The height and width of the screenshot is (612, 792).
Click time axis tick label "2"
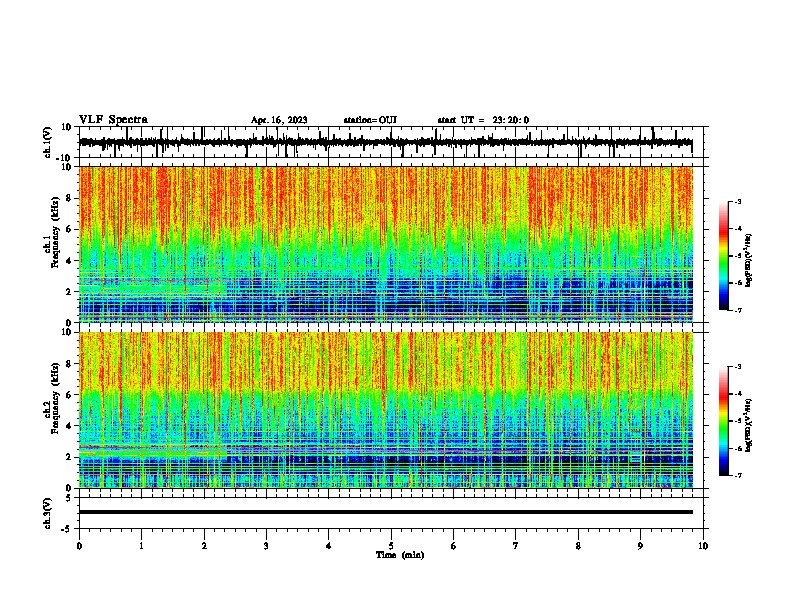click(x=204, y=546)
